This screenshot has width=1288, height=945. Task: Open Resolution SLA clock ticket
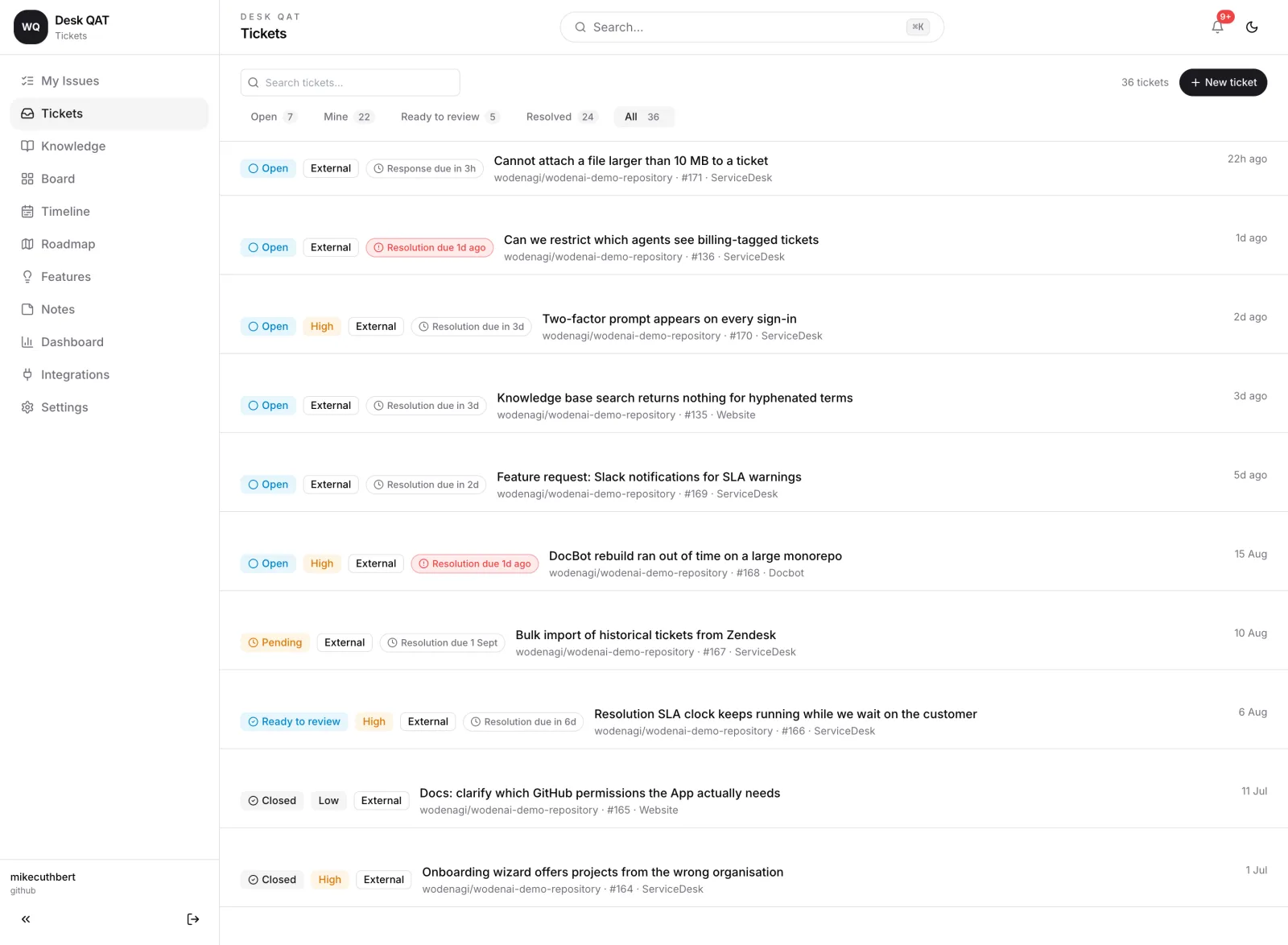786,714
